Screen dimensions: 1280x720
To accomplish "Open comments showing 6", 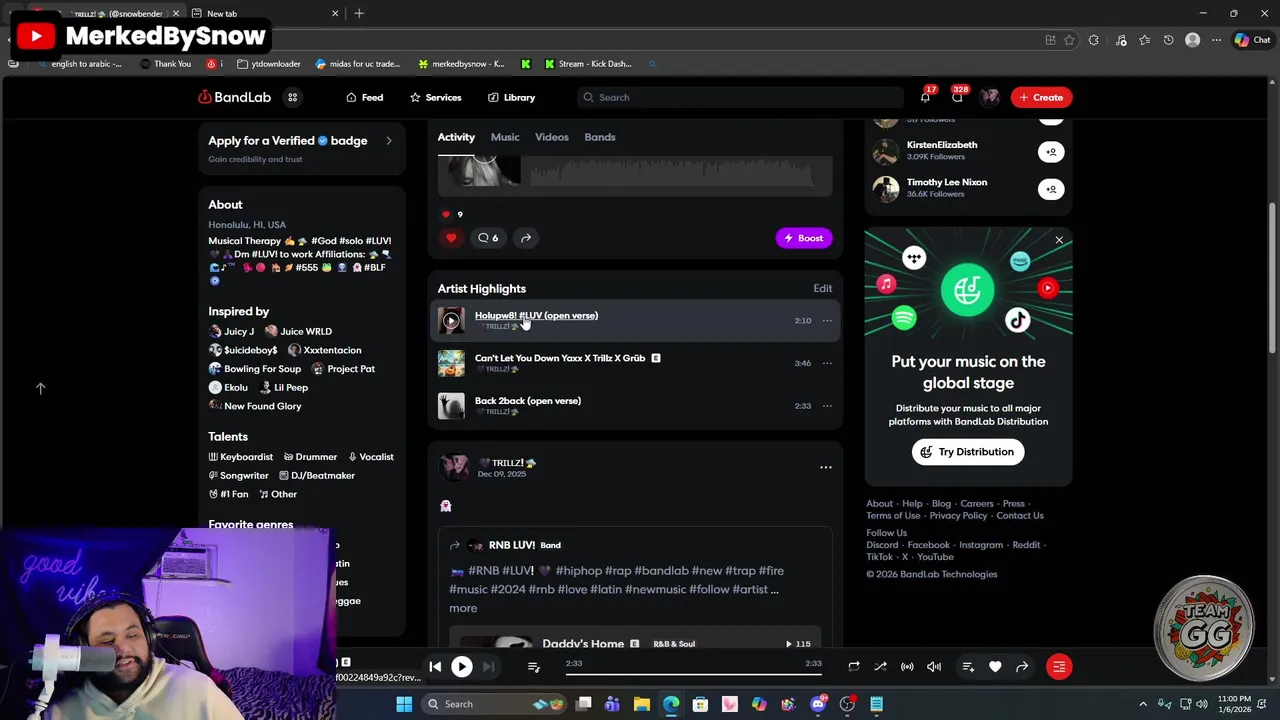I will point(488,238).
